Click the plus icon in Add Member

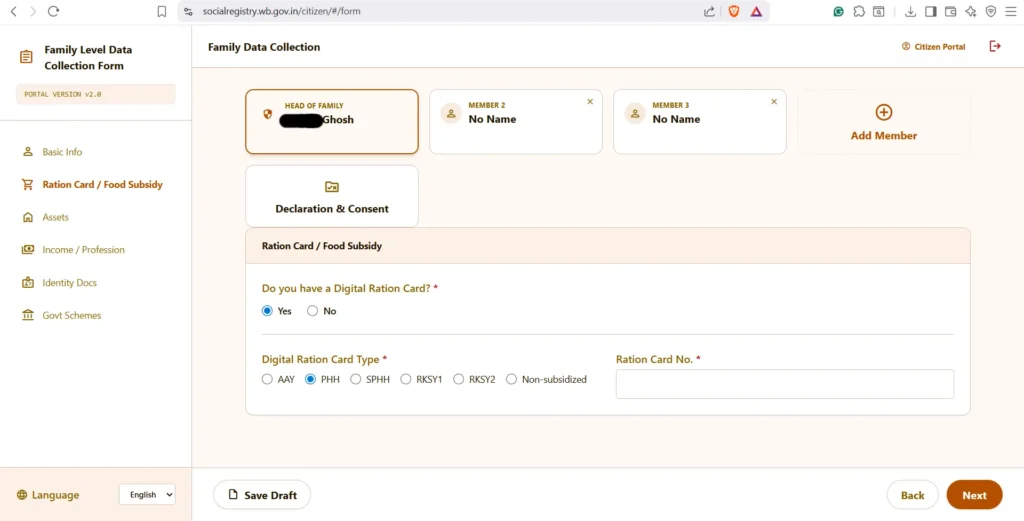coord(884,112)
